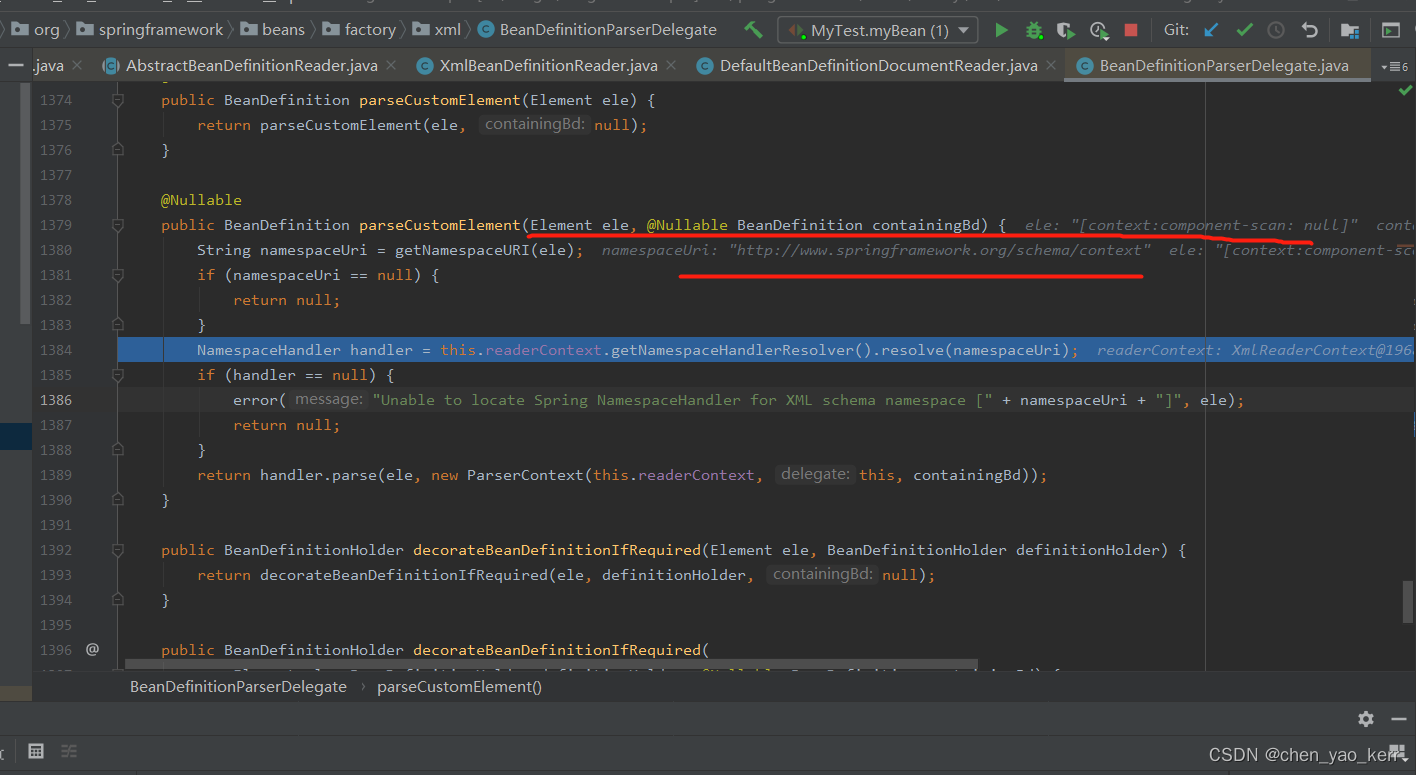Close XmlBeanDefinitionReader.java tab
The image size is (1416, 775).
(671, 66)
